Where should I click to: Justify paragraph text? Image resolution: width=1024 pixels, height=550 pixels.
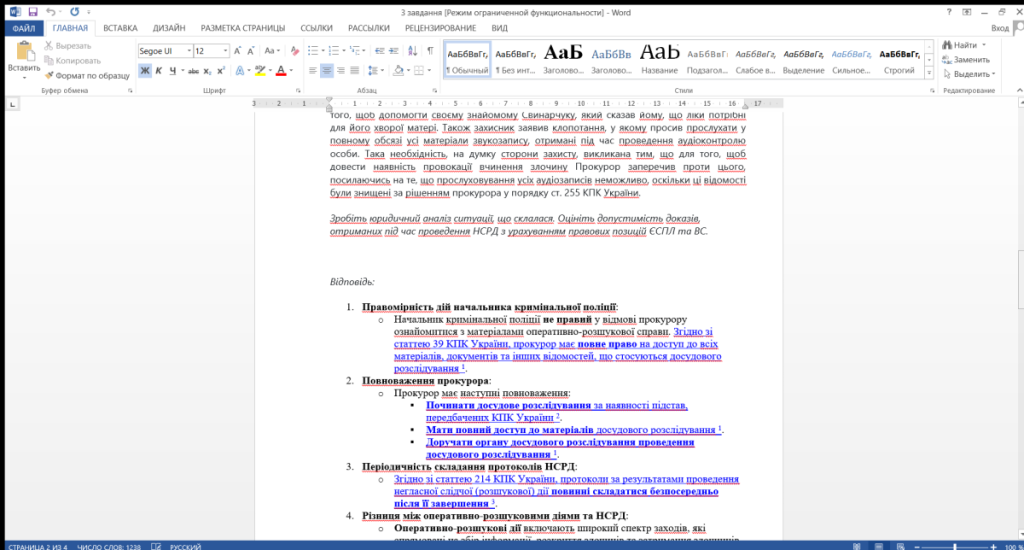click(355, 71)
